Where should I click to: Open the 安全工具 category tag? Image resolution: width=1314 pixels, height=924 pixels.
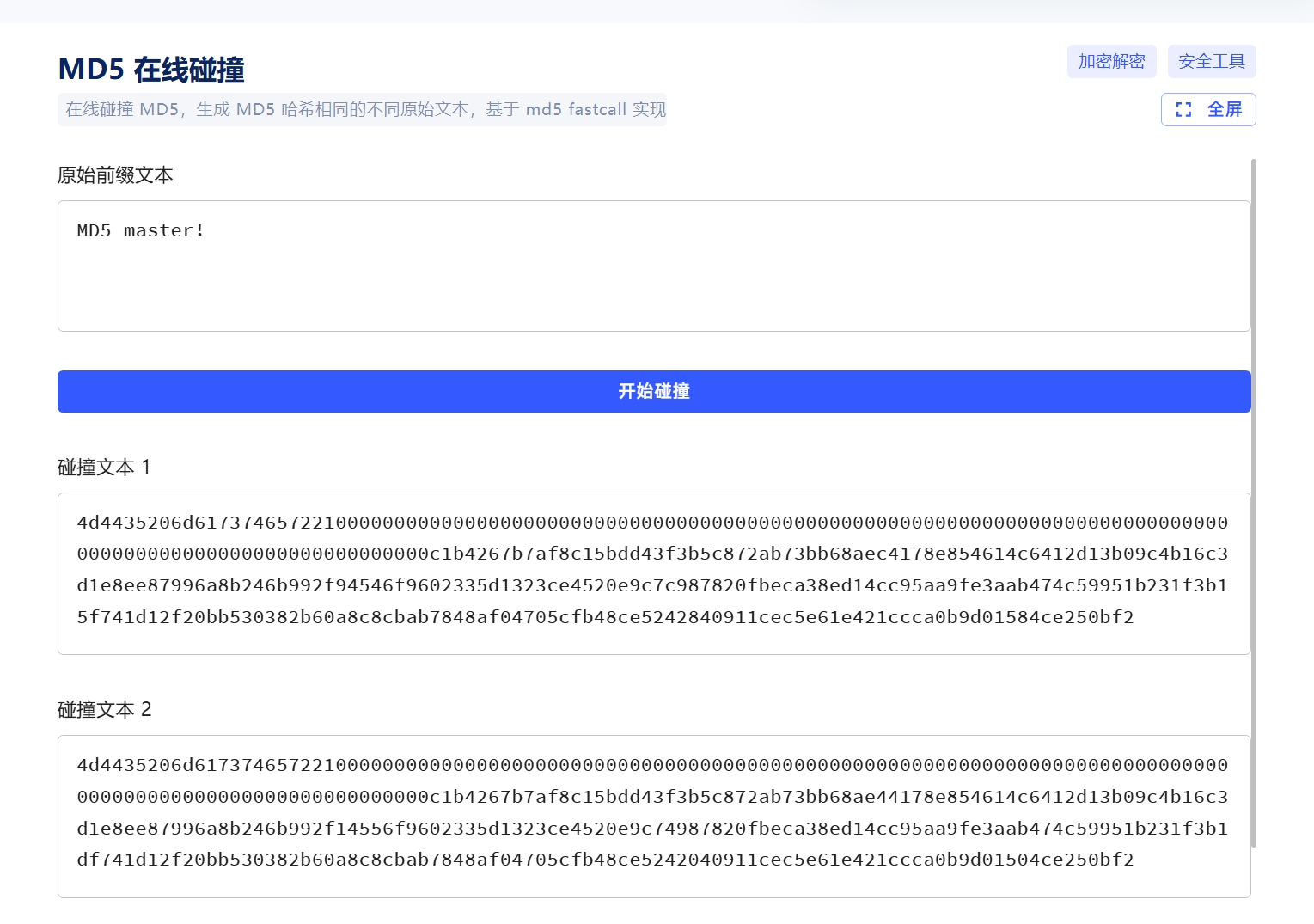click(1211, 62)
